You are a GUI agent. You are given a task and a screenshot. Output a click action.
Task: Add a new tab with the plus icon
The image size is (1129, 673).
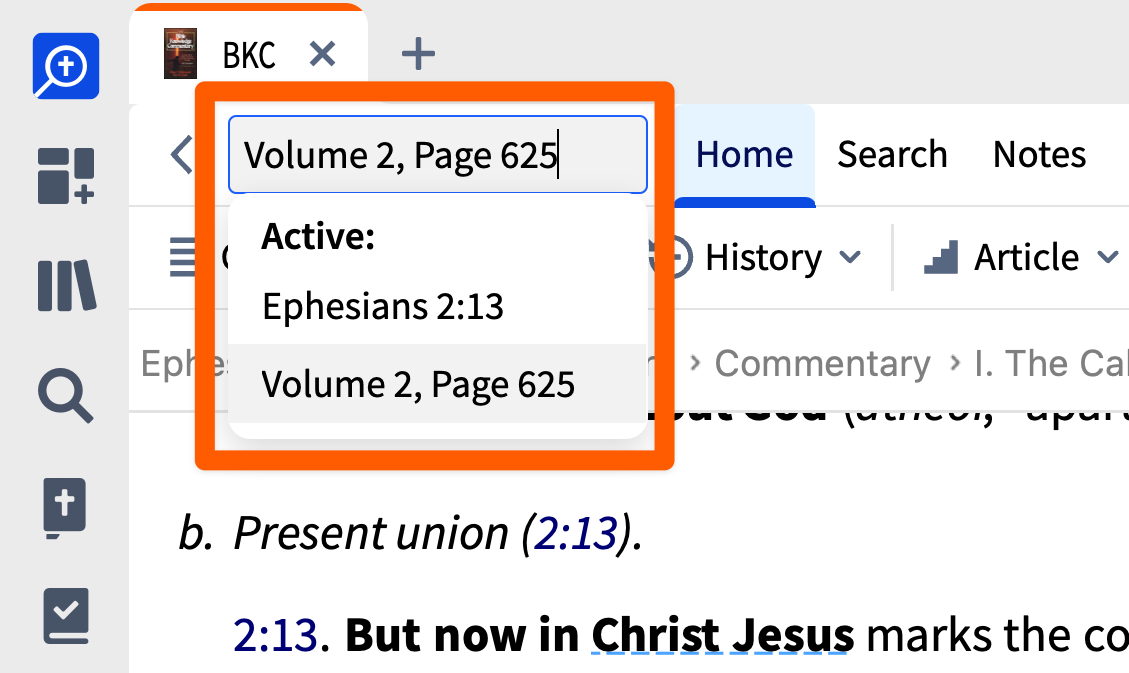(x=418, y=54)
